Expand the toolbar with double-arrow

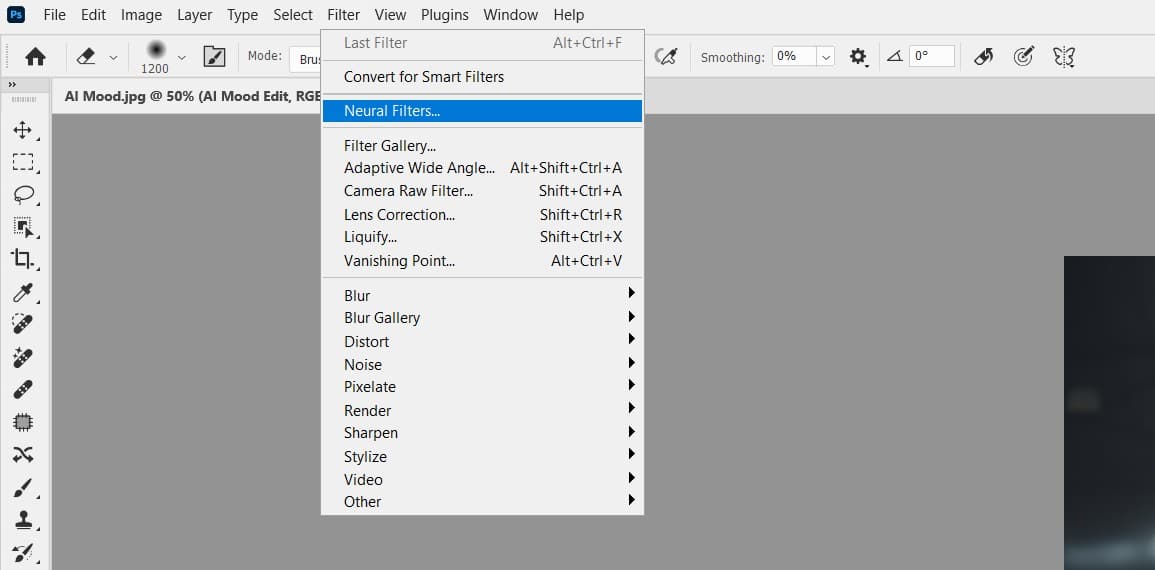coord(12,85)
